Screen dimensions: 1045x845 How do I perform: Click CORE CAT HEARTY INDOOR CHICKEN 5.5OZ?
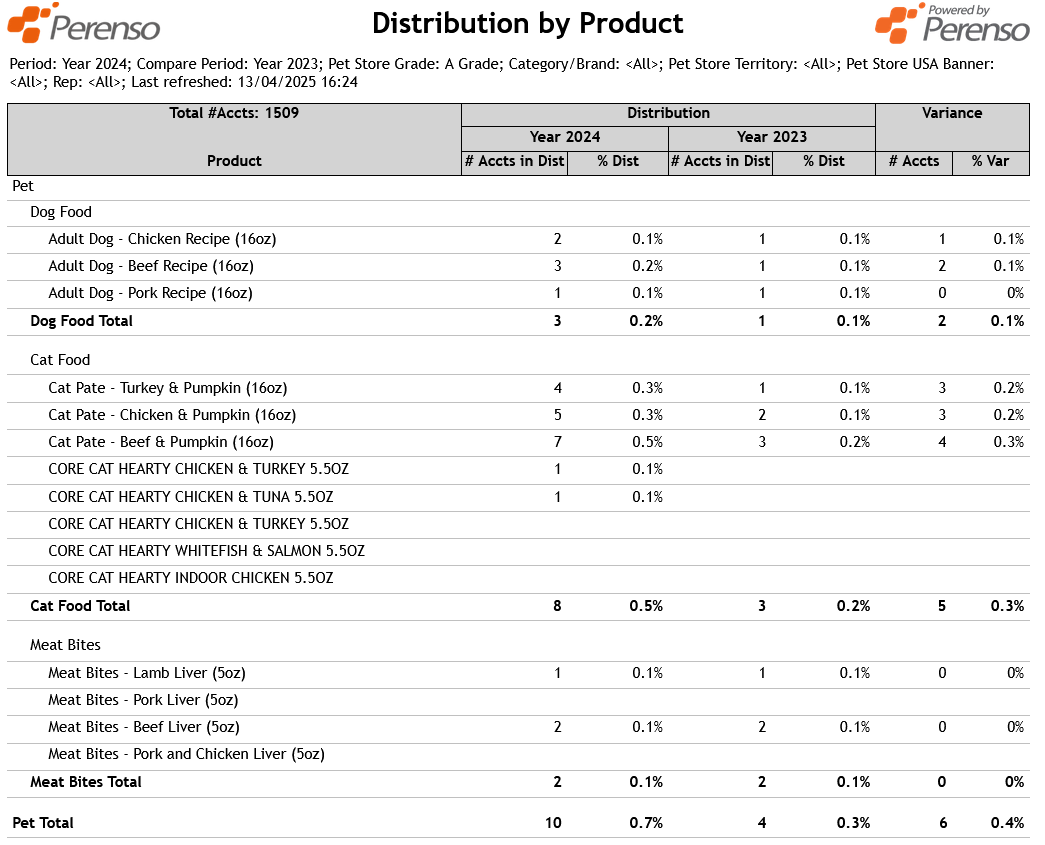tap(191, 578)
